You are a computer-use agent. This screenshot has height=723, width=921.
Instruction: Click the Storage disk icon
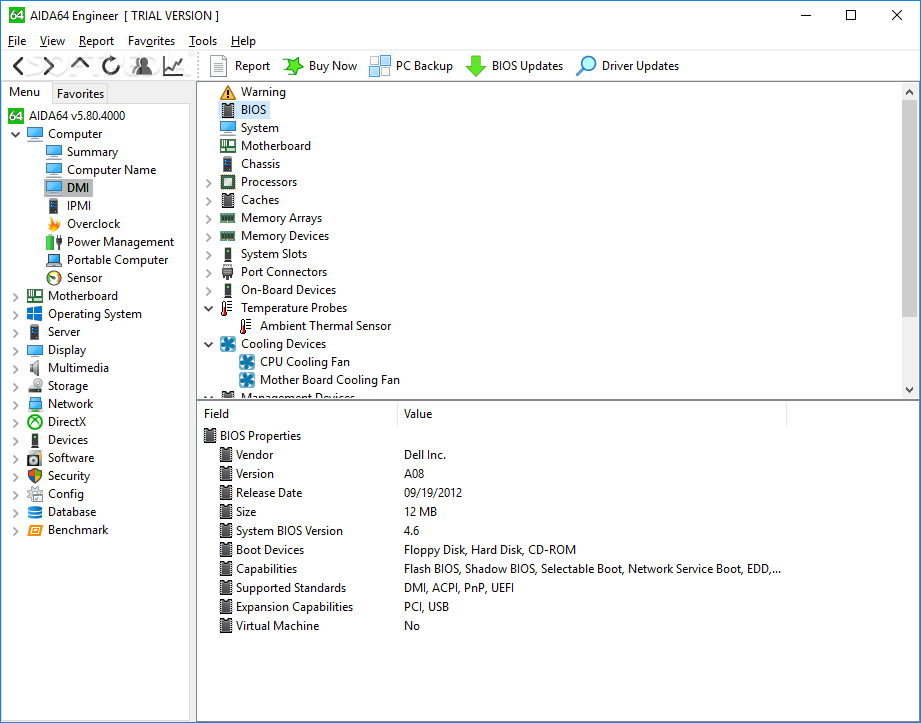click(35, 386)
